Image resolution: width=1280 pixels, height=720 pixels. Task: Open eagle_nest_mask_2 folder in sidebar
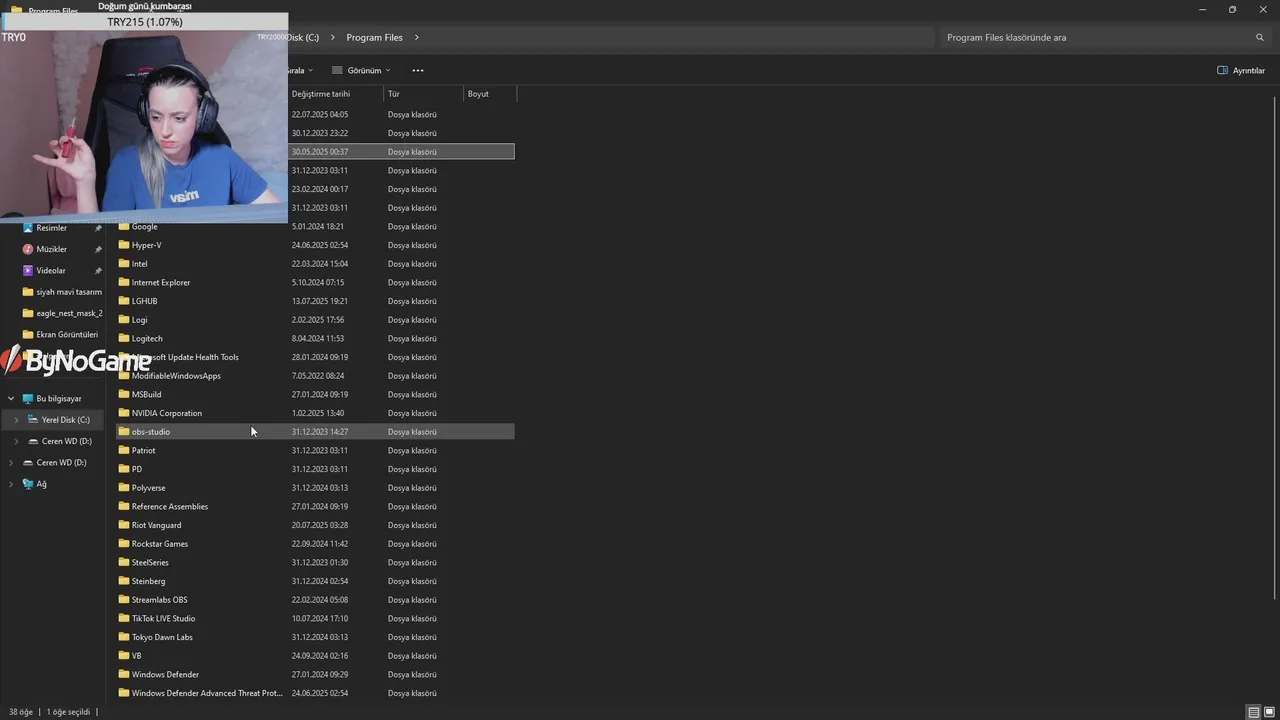pyautogui.click(x=69, y=313)
